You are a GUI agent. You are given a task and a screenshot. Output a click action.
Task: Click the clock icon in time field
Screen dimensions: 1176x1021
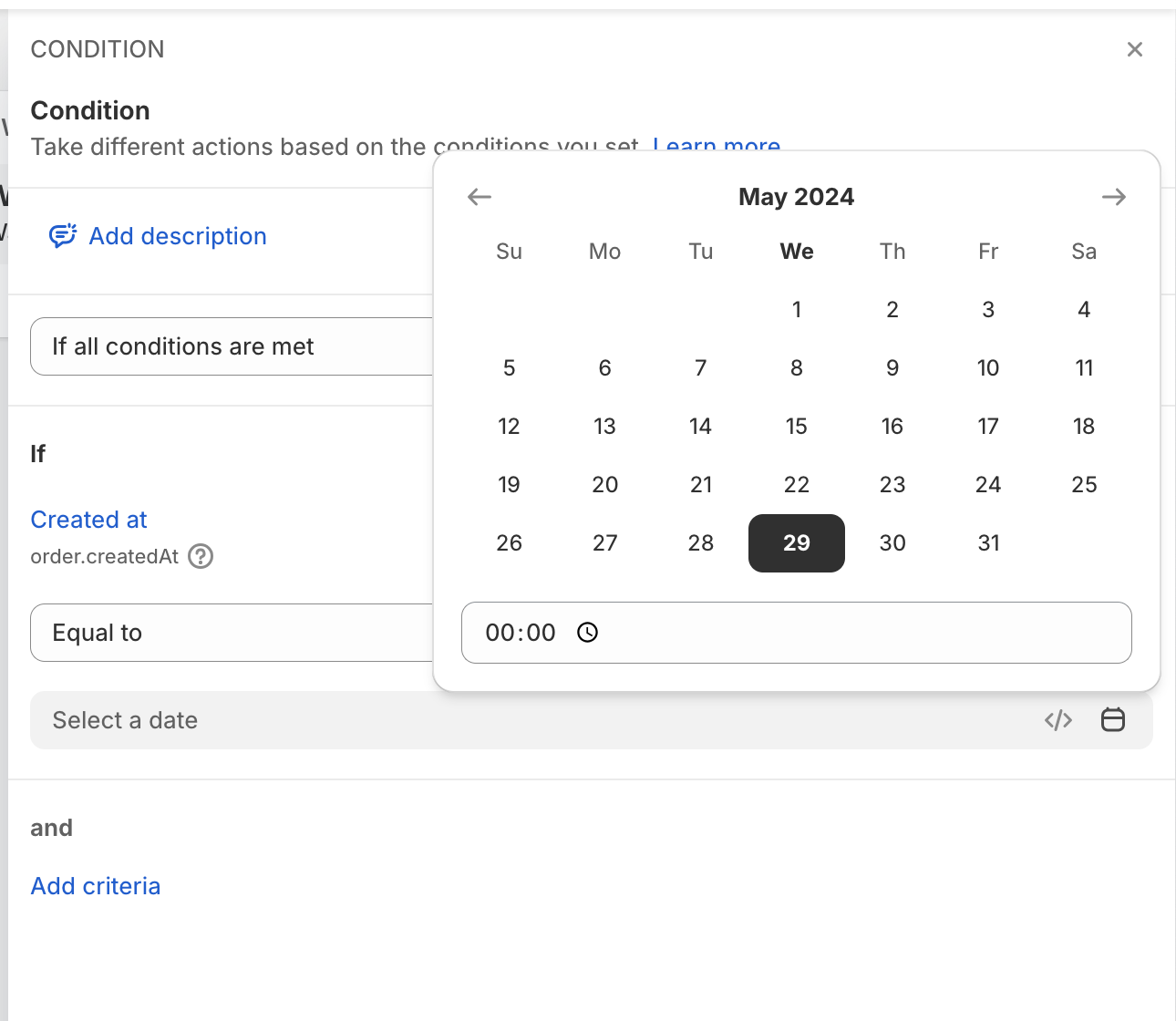pos(588,633)
